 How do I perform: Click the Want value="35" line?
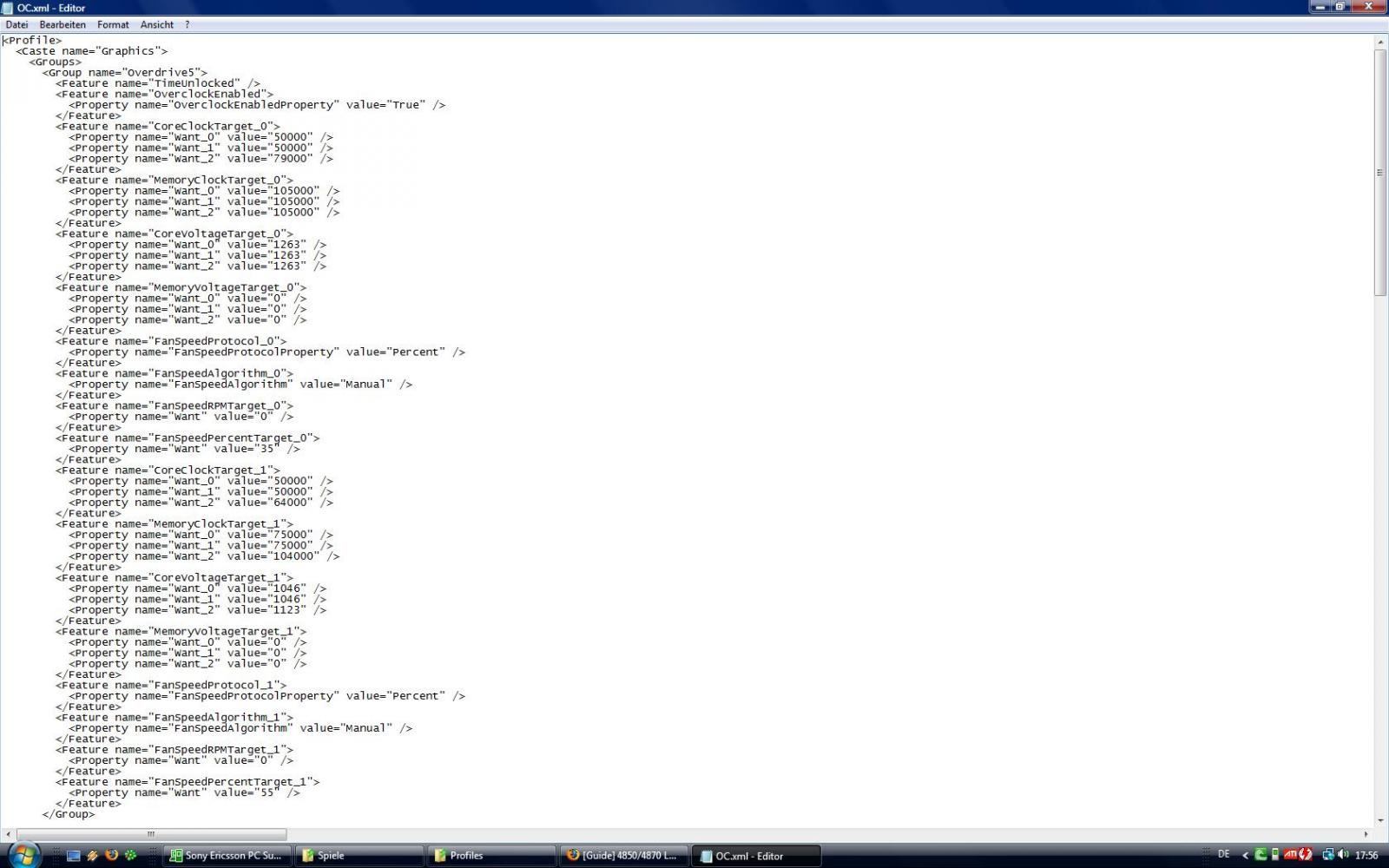tap(185, 450)
